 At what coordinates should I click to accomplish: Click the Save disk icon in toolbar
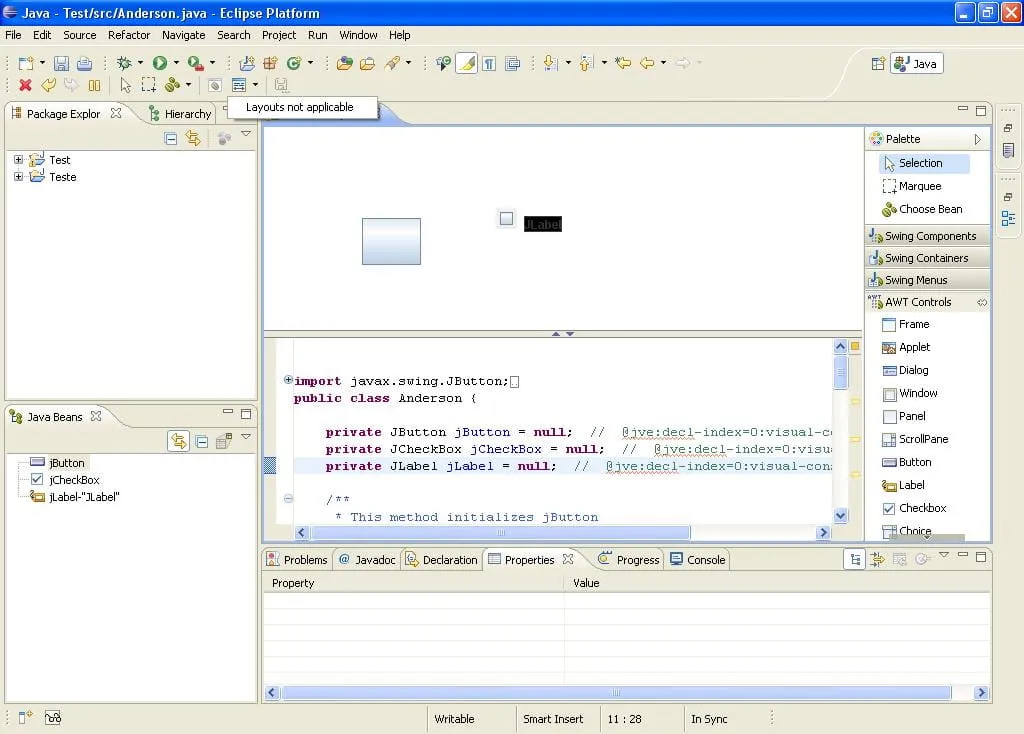tap(62, 63)
